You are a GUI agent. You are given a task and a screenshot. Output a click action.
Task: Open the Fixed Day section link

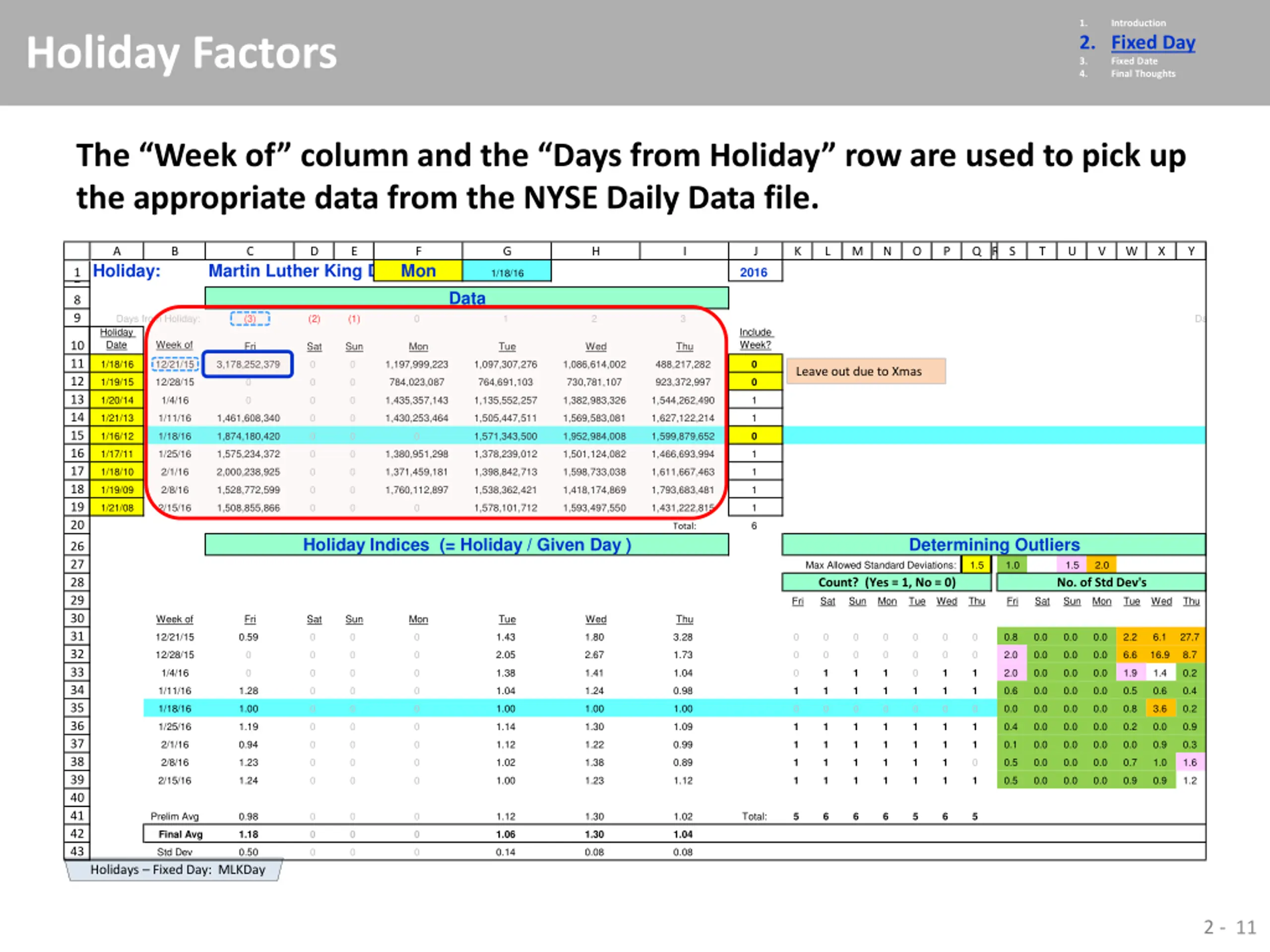1153,43
